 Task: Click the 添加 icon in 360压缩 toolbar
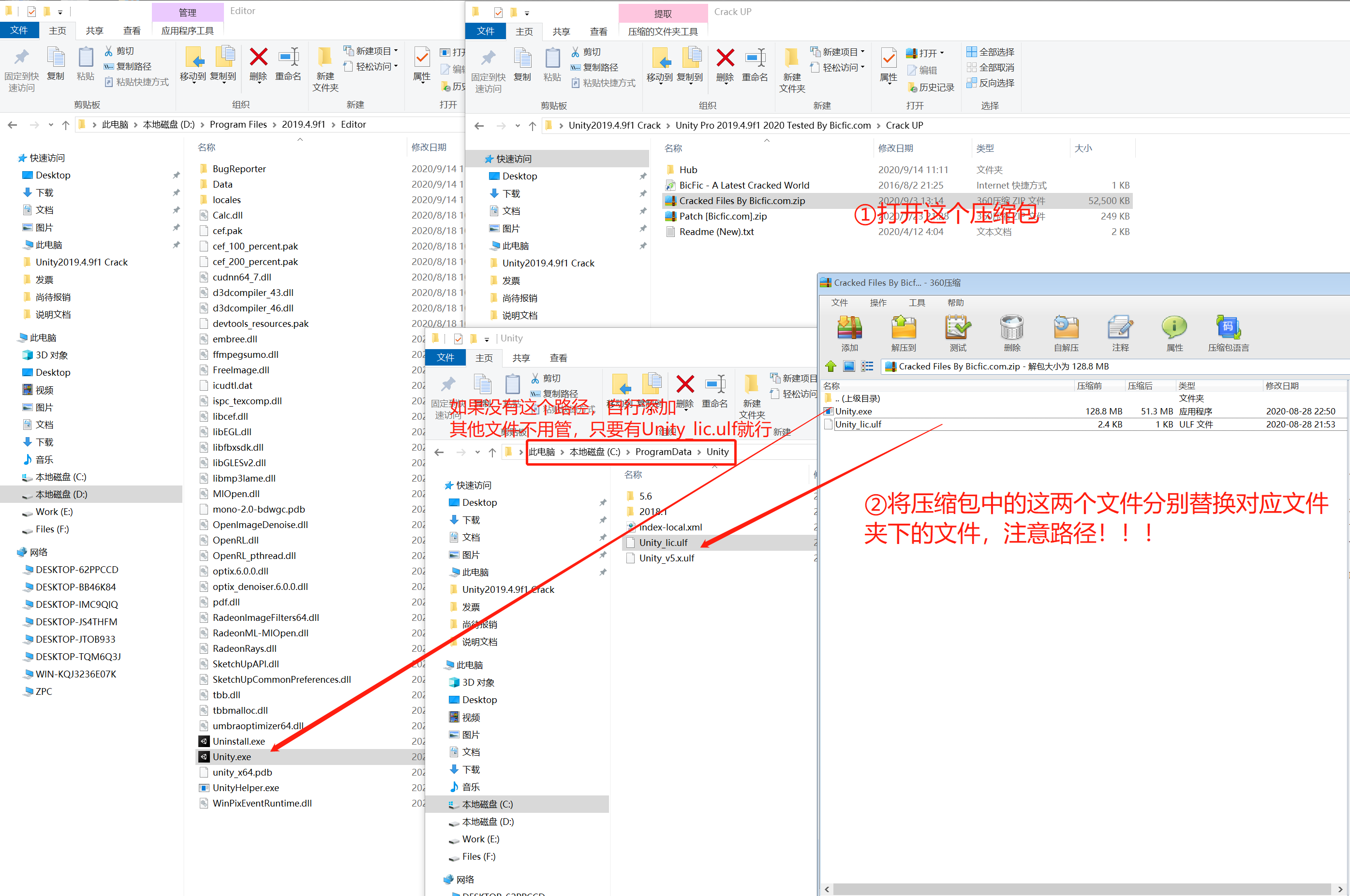tap(849, 328)
